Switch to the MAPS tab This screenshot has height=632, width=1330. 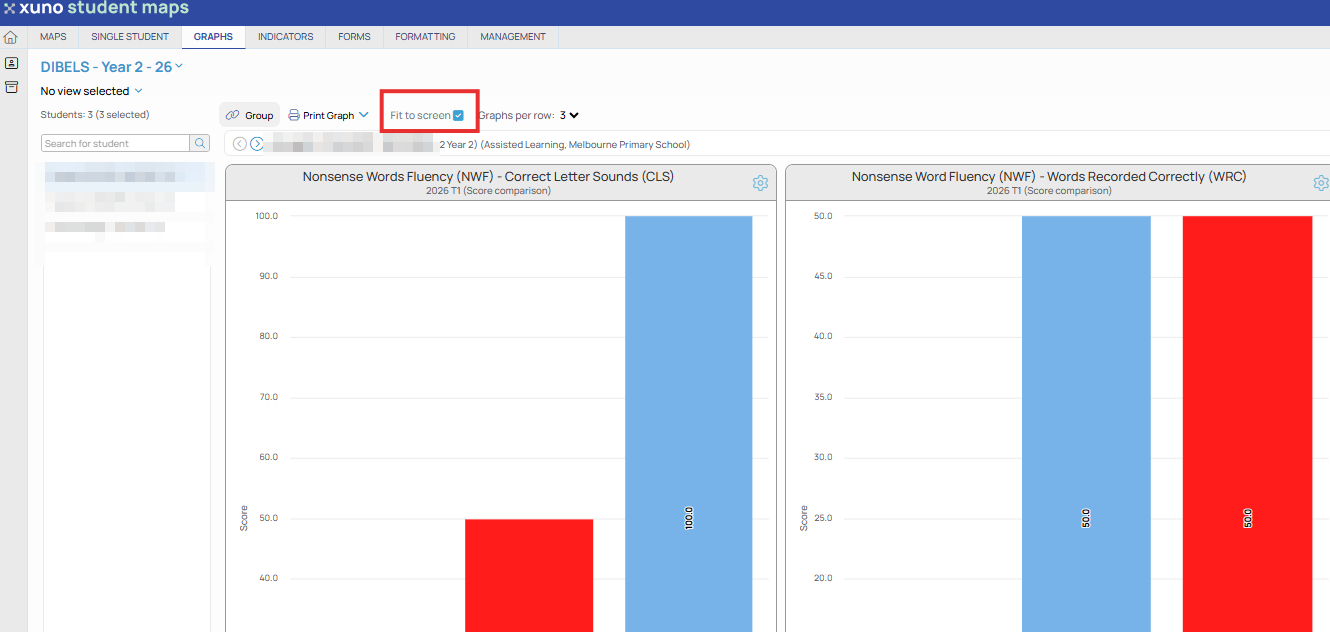click(x=53, y=37)
